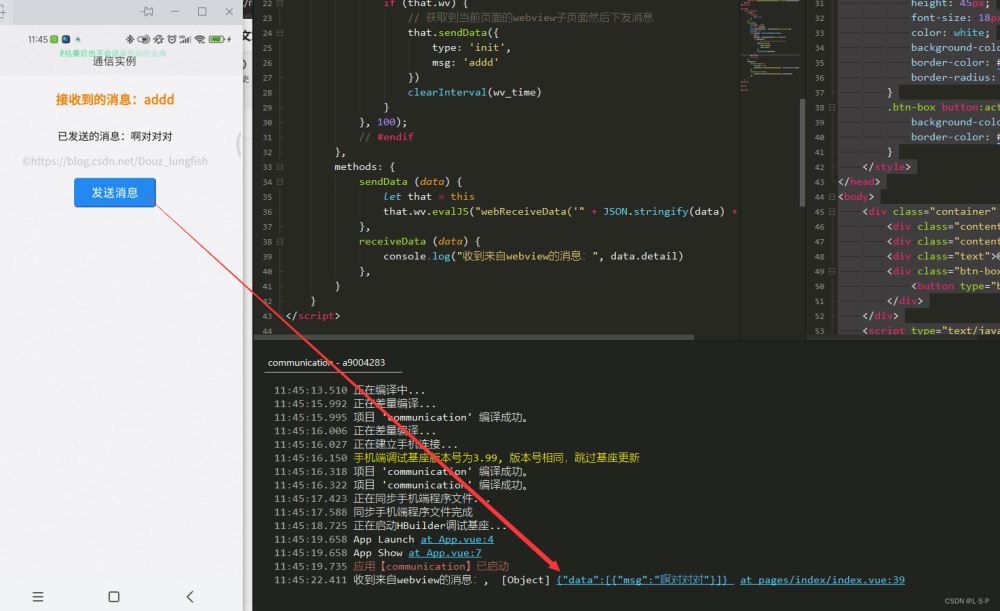1000x611 pixels.
Task: Tap the Bluetooth icon in phone status bar
Action: click(x=130, y=40)
